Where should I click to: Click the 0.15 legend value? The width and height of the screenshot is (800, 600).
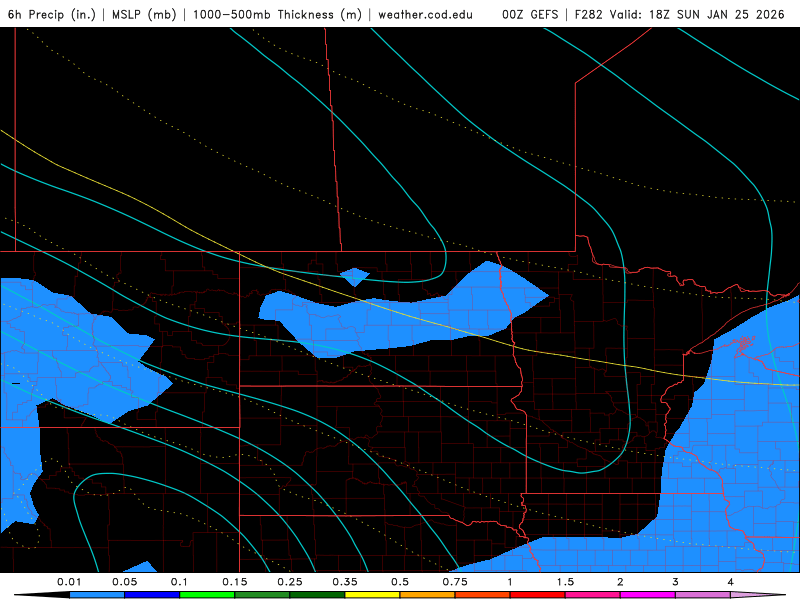pyautogui.click(x=235, y=582)
